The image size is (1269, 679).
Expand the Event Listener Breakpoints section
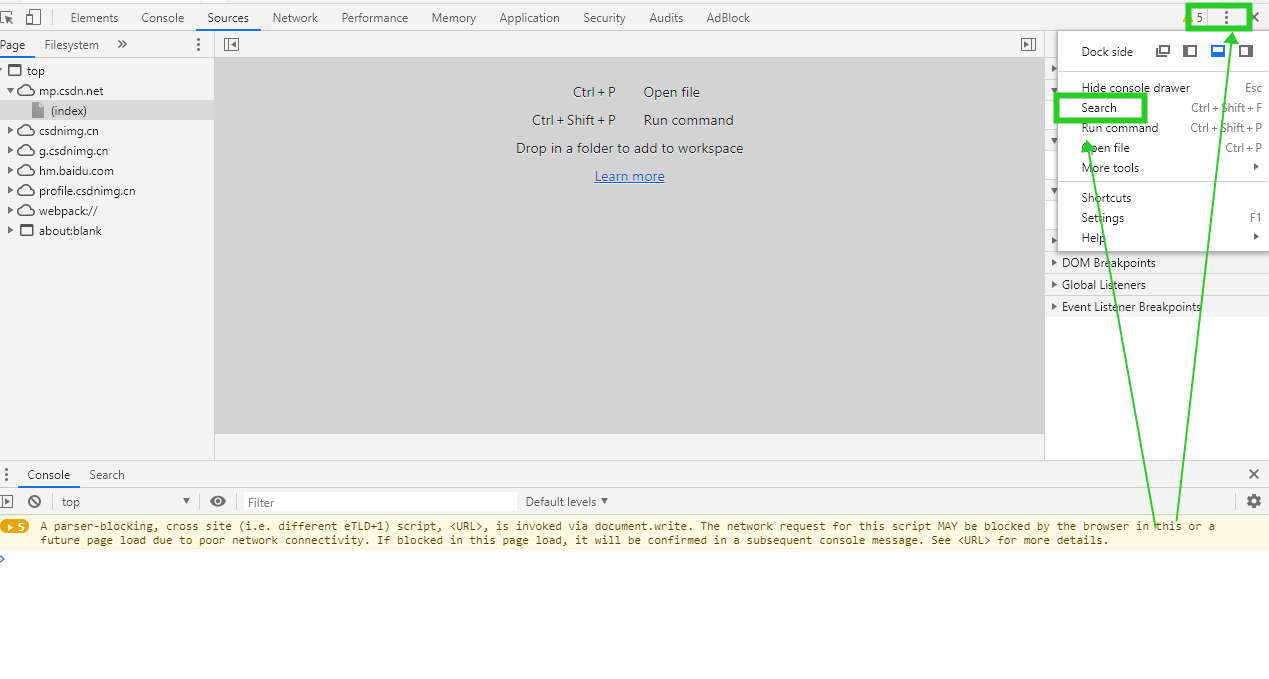1157,307
